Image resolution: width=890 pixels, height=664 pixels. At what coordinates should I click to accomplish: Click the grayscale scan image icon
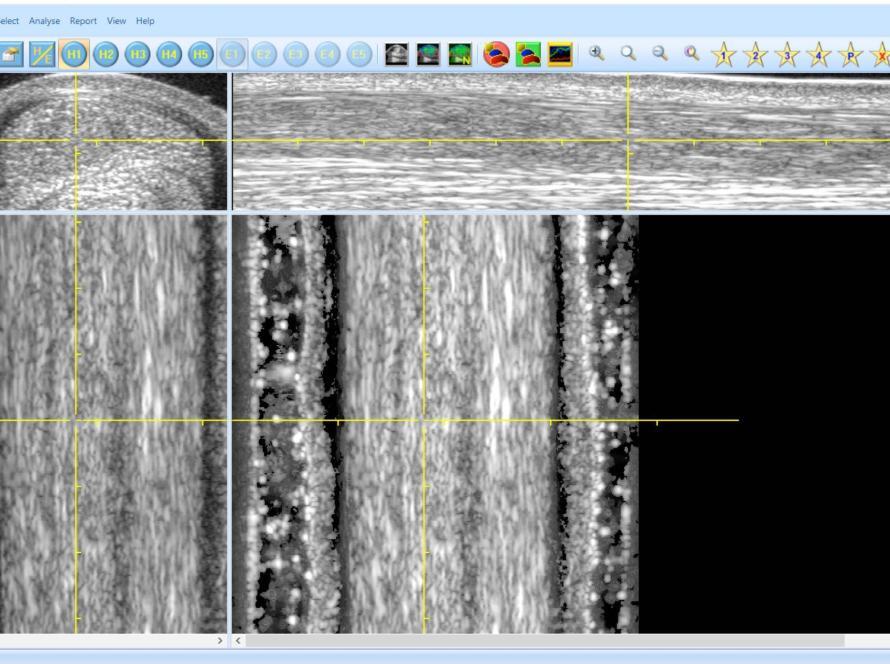[397, 54]
